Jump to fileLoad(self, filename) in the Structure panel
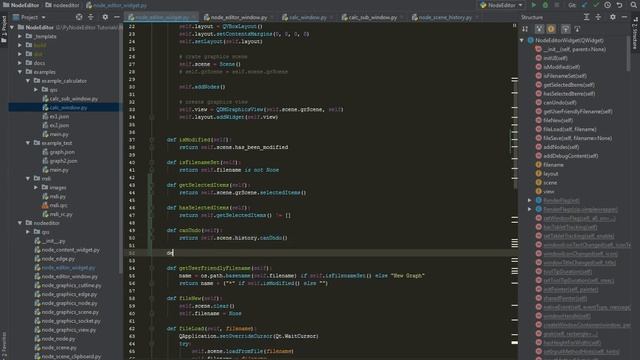The width and height of the screenshot is (640, 360). [x=570, y=129]
